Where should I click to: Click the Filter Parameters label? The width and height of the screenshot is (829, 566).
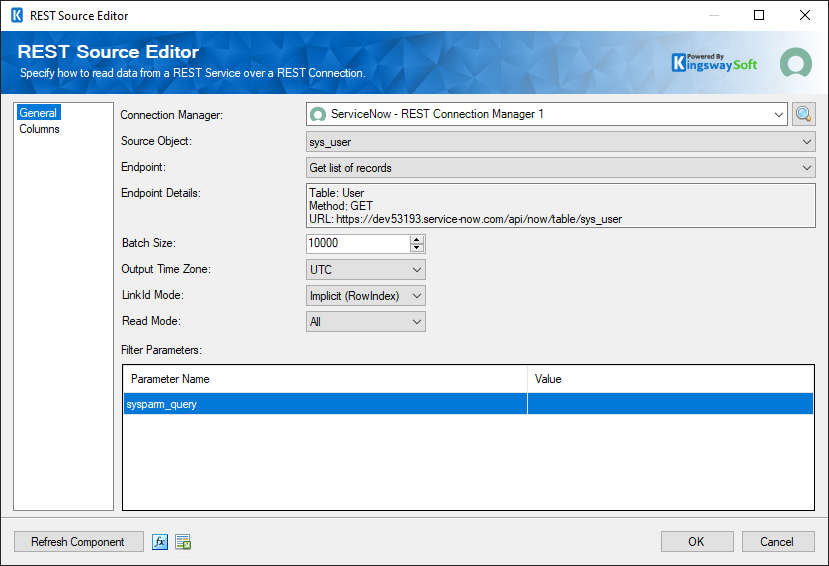coord(161,350)
